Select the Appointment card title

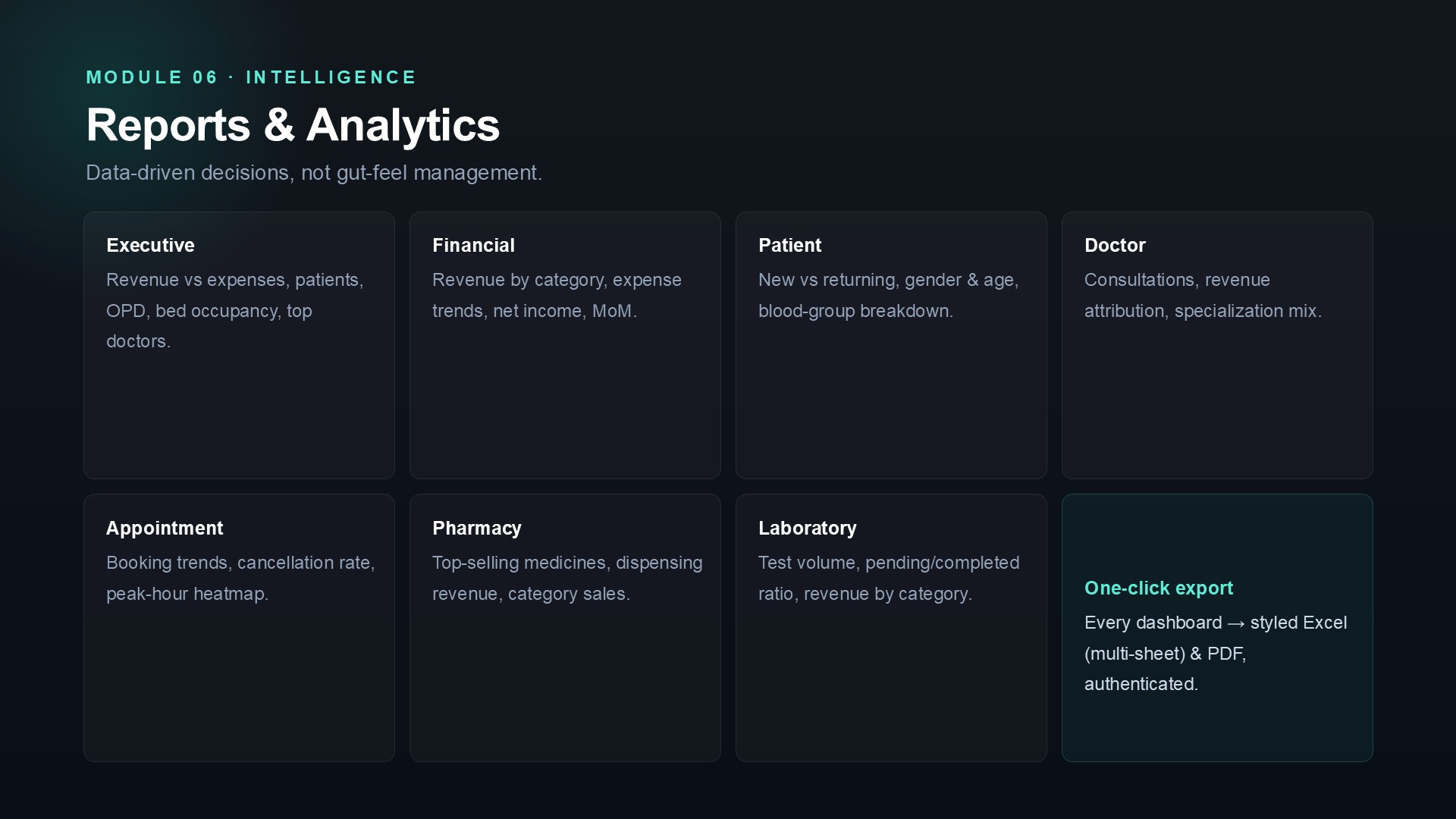pyautogui.click(x=165, y=528)
